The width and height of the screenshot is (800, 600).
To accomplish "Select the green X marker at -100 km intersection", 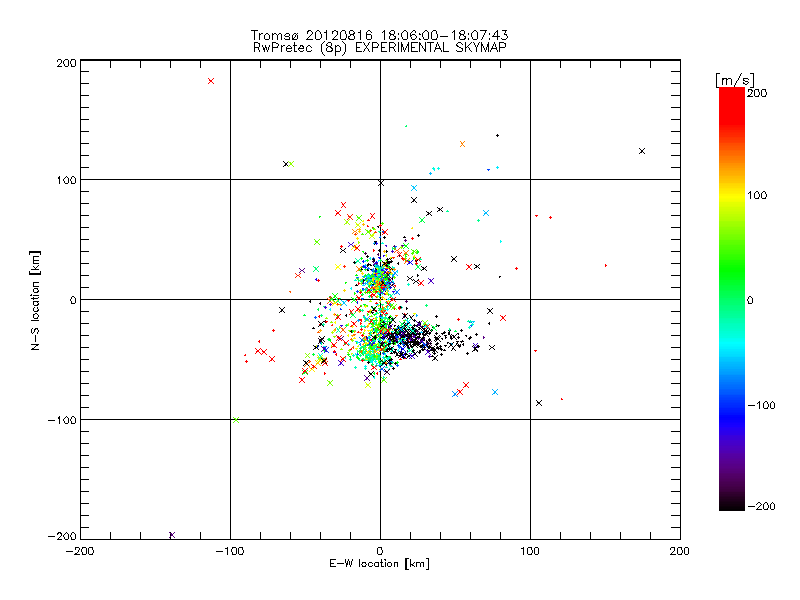I will tap(236, 420).
